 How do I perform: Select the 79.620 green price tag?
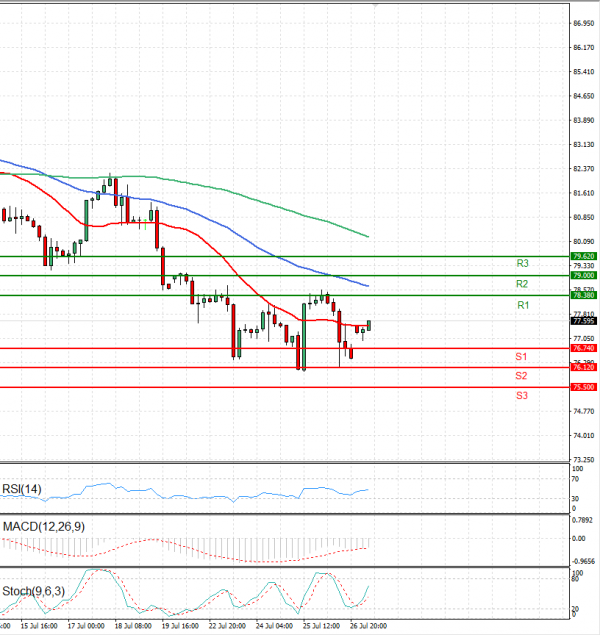(x=583, y=256)
